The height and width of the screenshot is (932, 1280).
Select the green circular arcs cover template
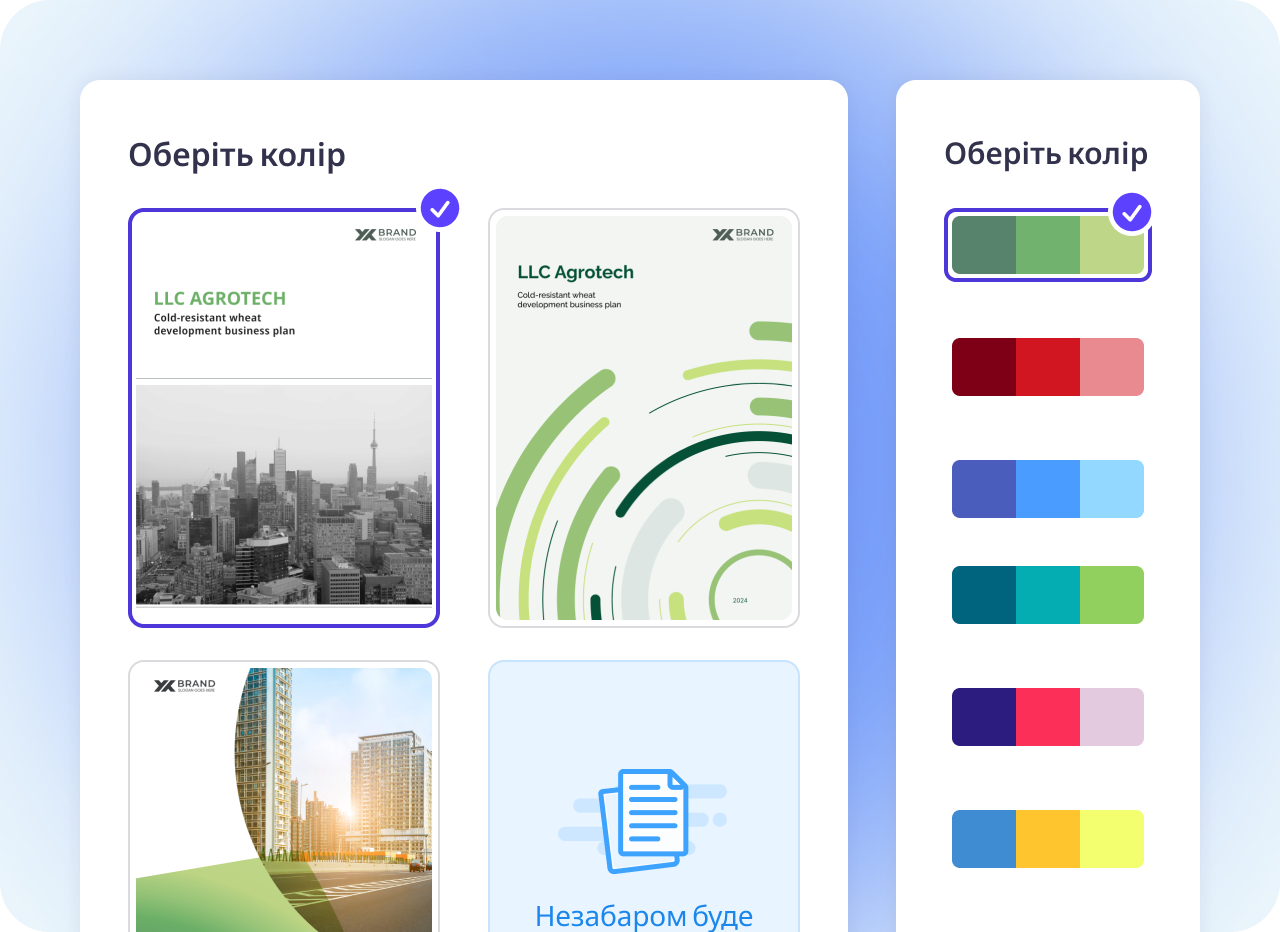644,418
